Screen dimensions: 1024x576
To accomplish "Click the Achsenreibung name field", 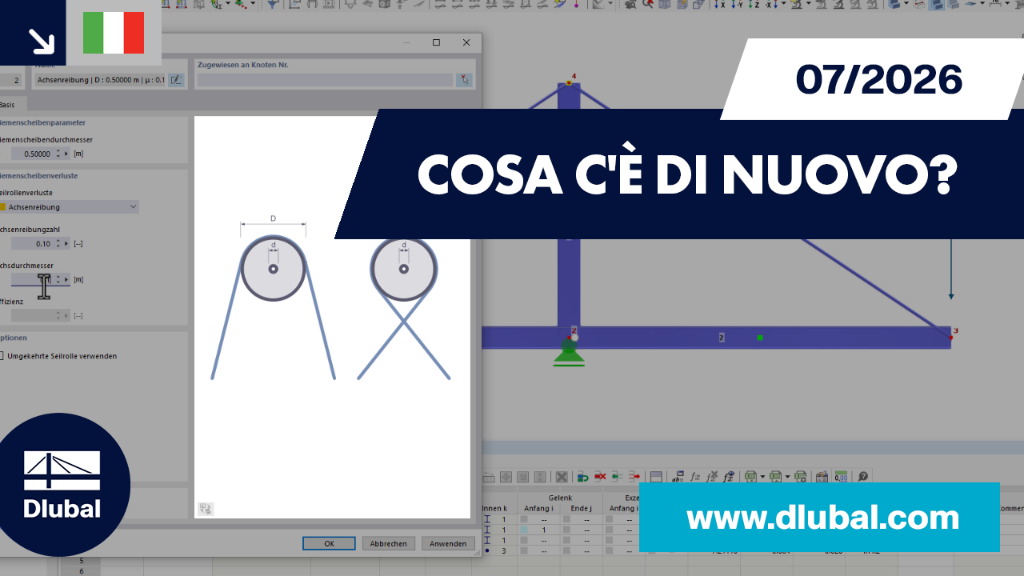I will point(101,80).
